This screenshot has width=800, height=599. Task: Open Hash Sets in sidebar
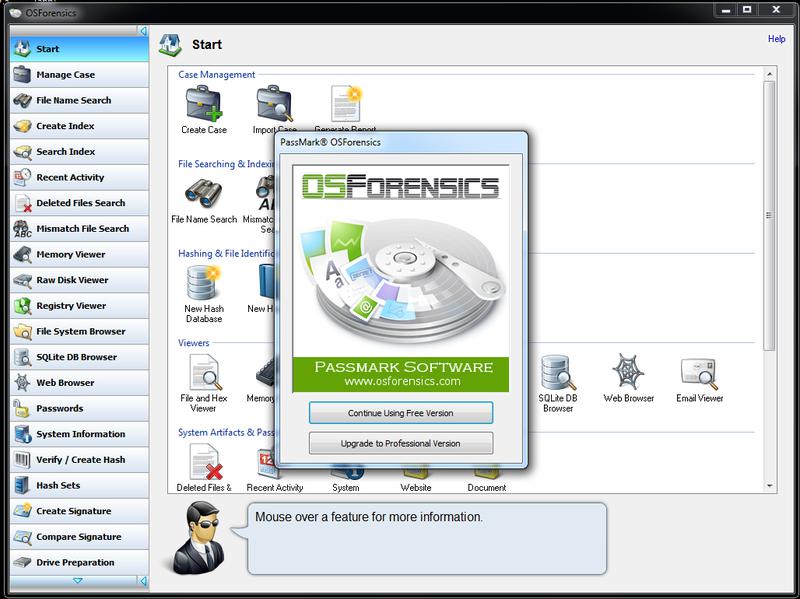pyautogui.click(x=80, y=485)
